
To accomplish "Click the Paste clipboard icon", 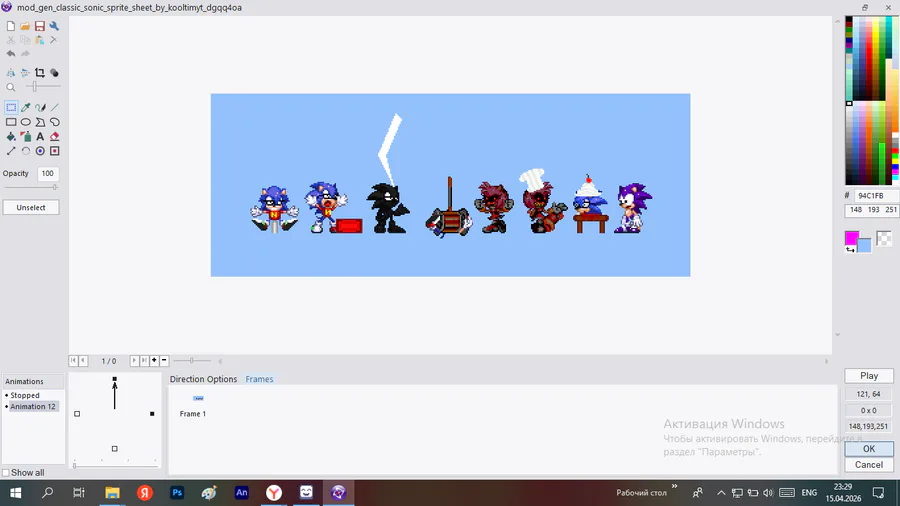I will (40, 40).
